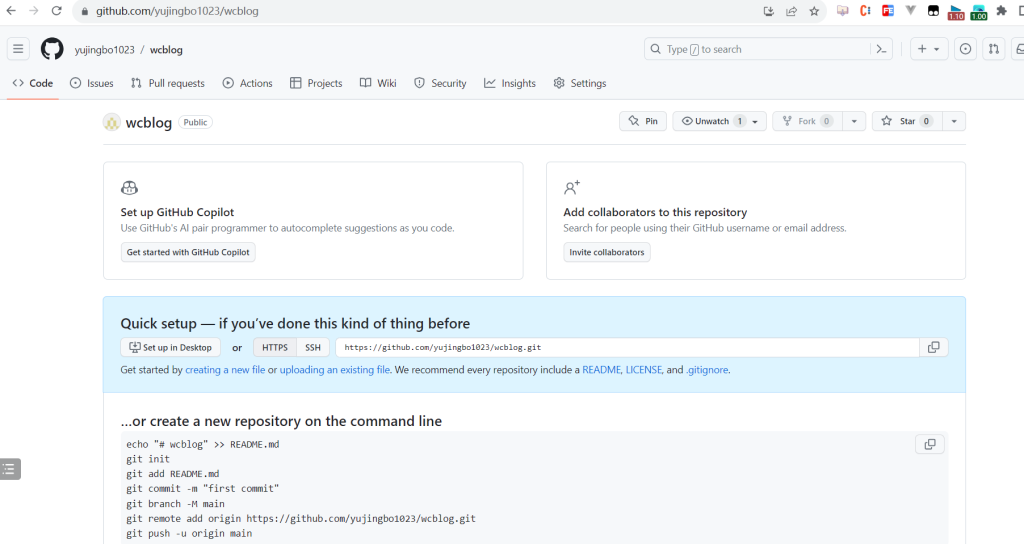Copy the repository HTTPS URL to clipboard

(934, 347)
